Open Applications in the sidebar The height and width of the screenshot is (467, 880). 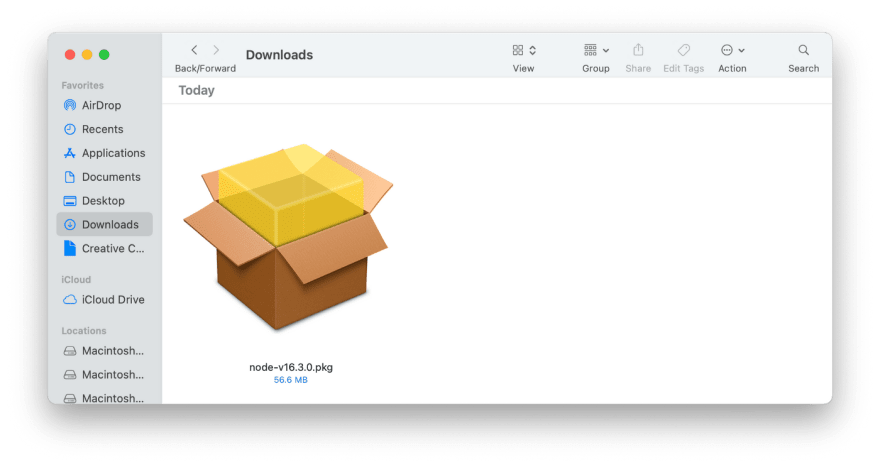(104, 153)
